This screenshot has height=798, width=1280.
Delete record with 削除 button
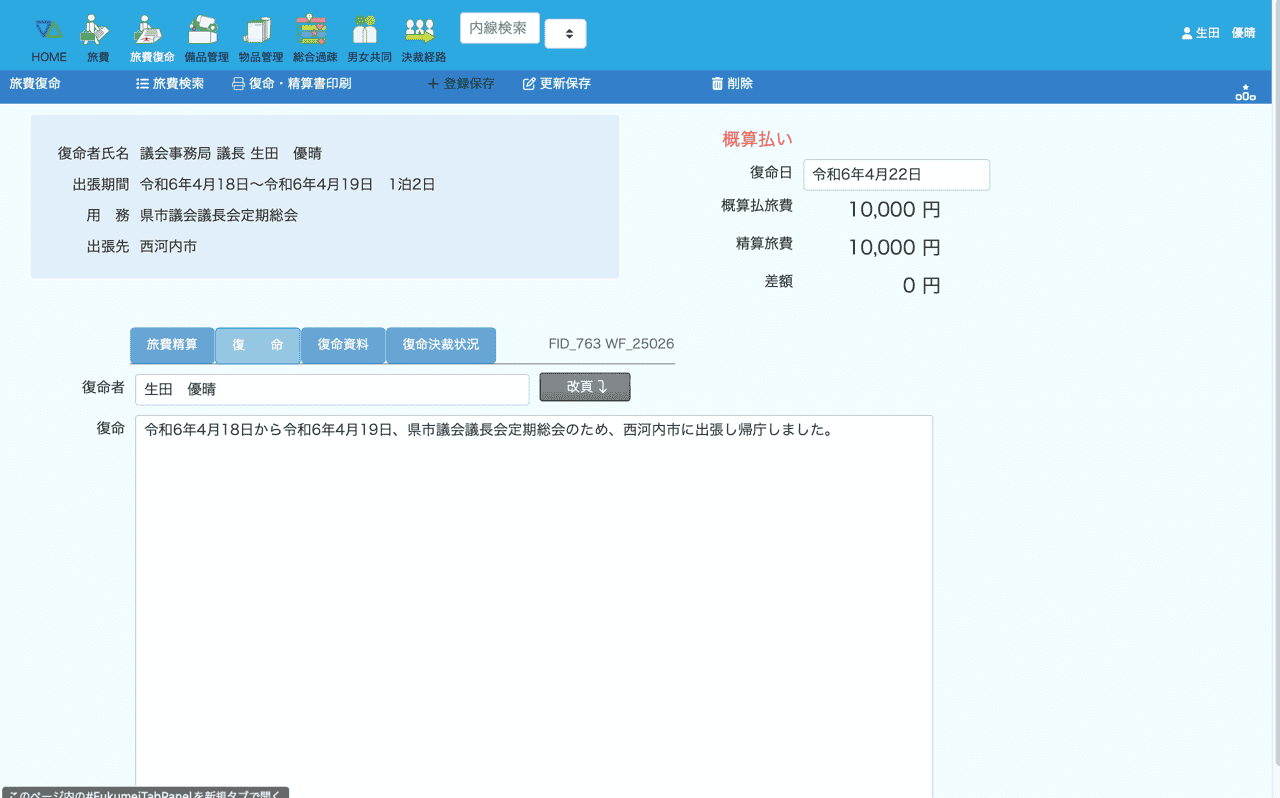732,84
